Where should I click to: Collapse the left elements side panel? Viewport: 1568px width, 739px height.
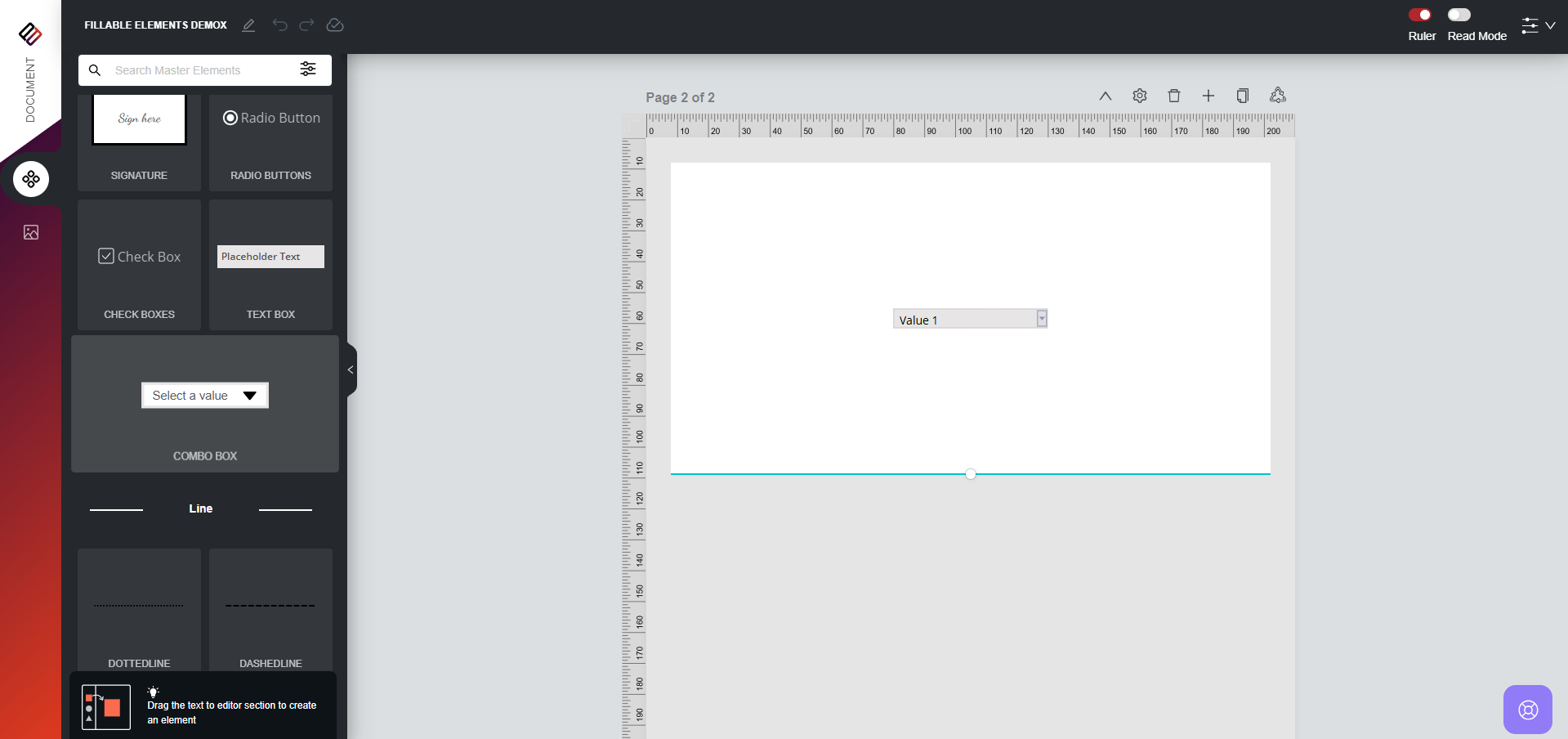pos(351,369)
